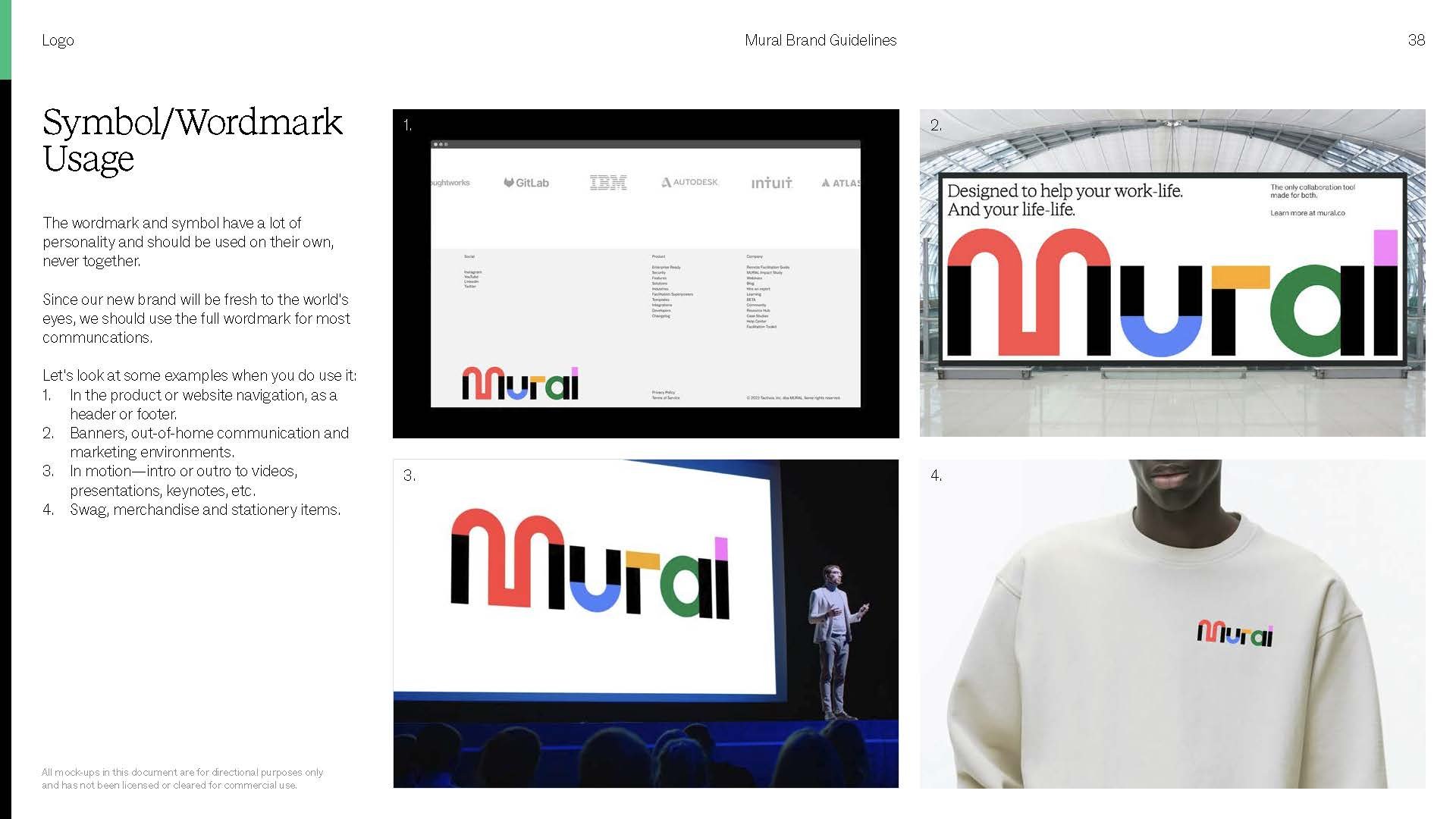Click the paragraph starting 'Since our new brand'
Viewport: 1456px width, 819px height.
[x=196, y=318]
